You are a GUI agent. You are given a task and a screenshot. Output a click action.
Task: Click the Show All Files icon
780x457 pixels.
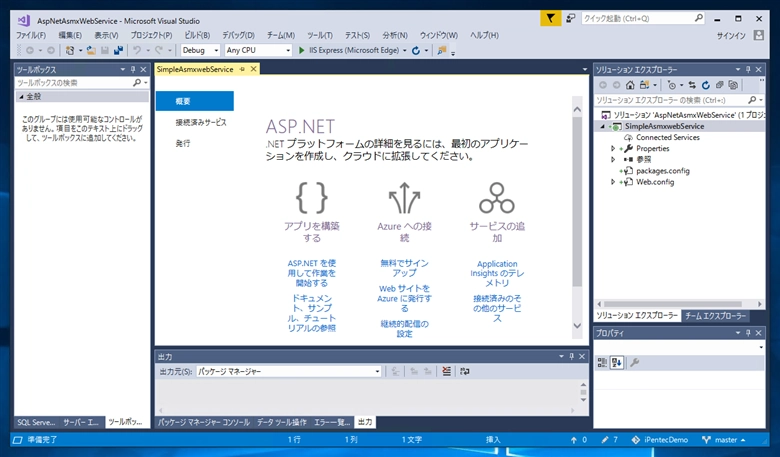tap(733, 85)
